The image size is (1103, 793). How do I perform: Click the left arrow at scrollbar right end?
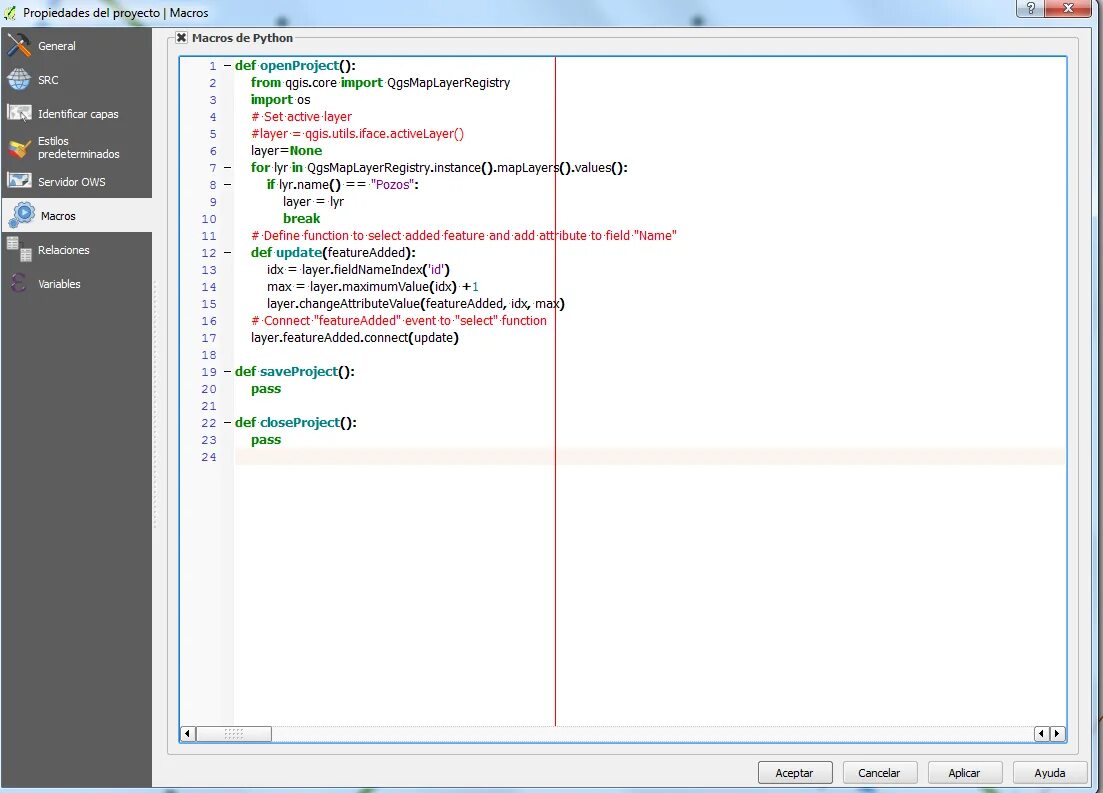[x=1042, y=734]
